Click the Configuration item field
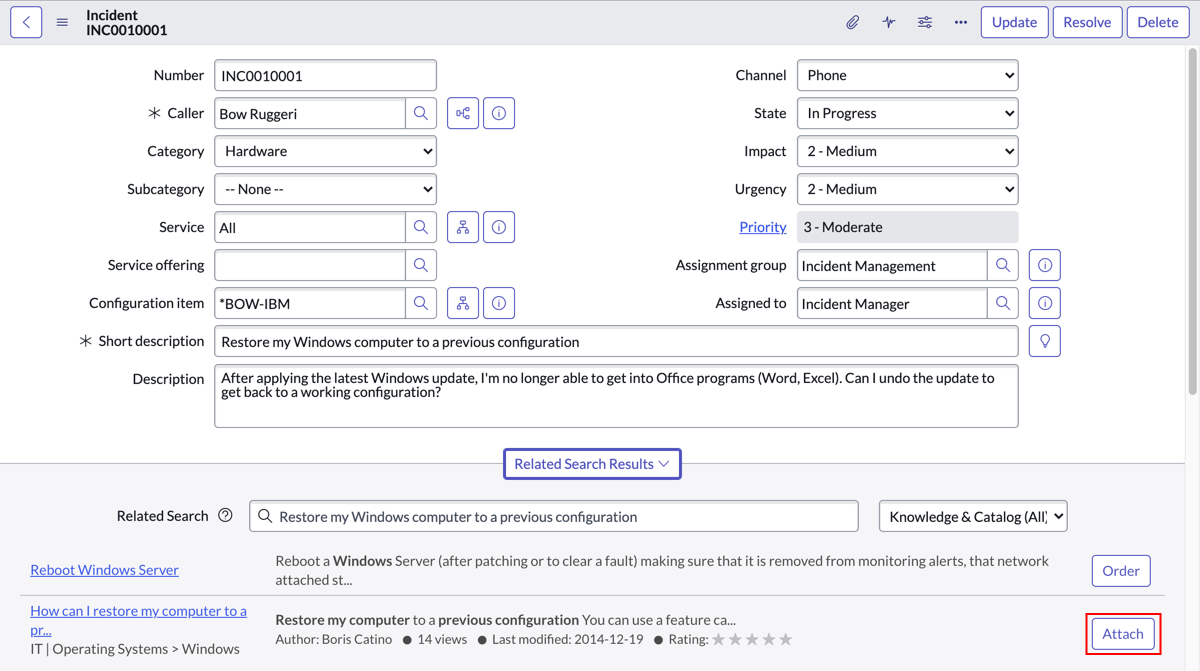This screenshot has width=1200, height=671. (310, 303)
